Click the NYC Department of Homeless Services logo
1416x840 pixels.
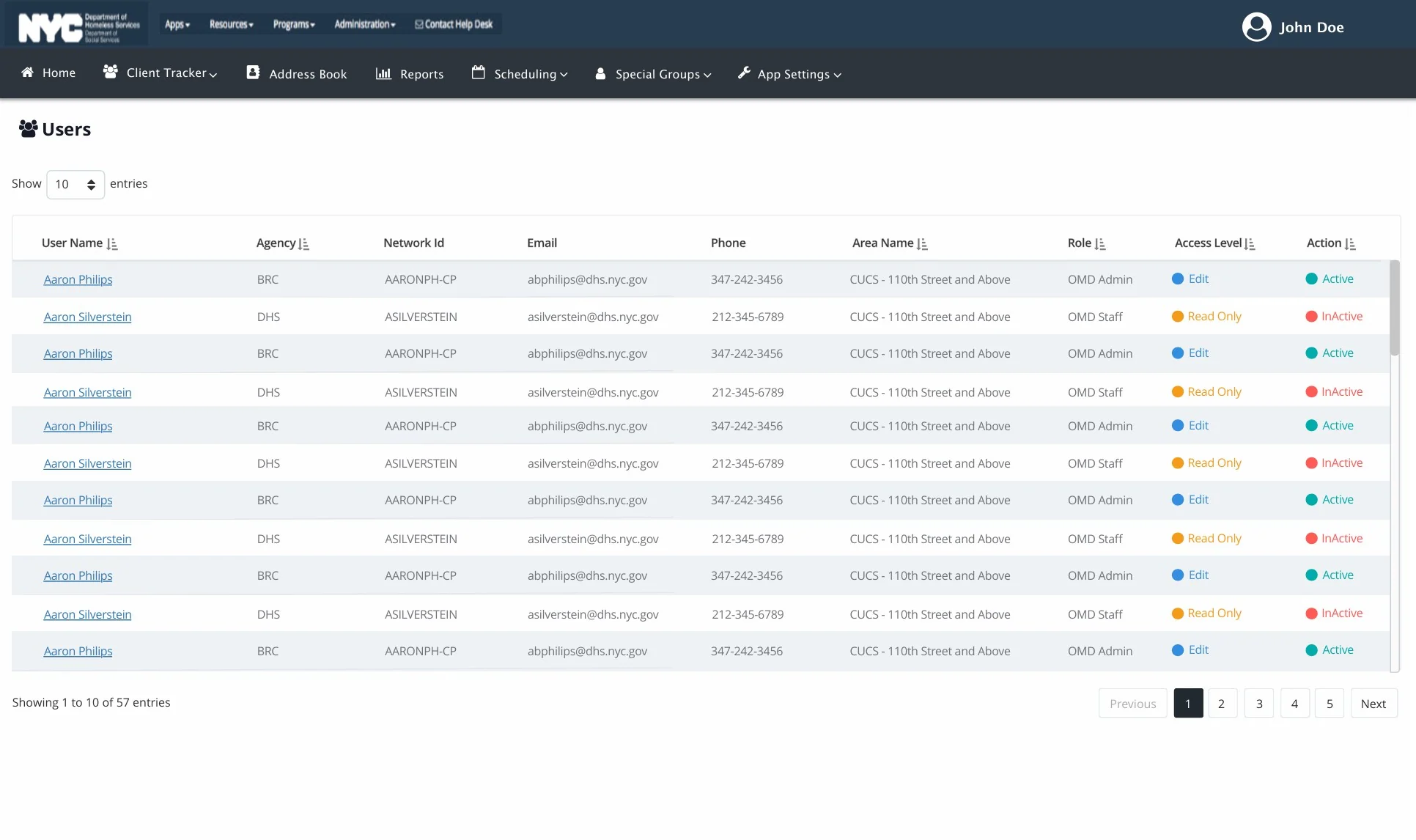pyautogui.click(x=78, y=26)
